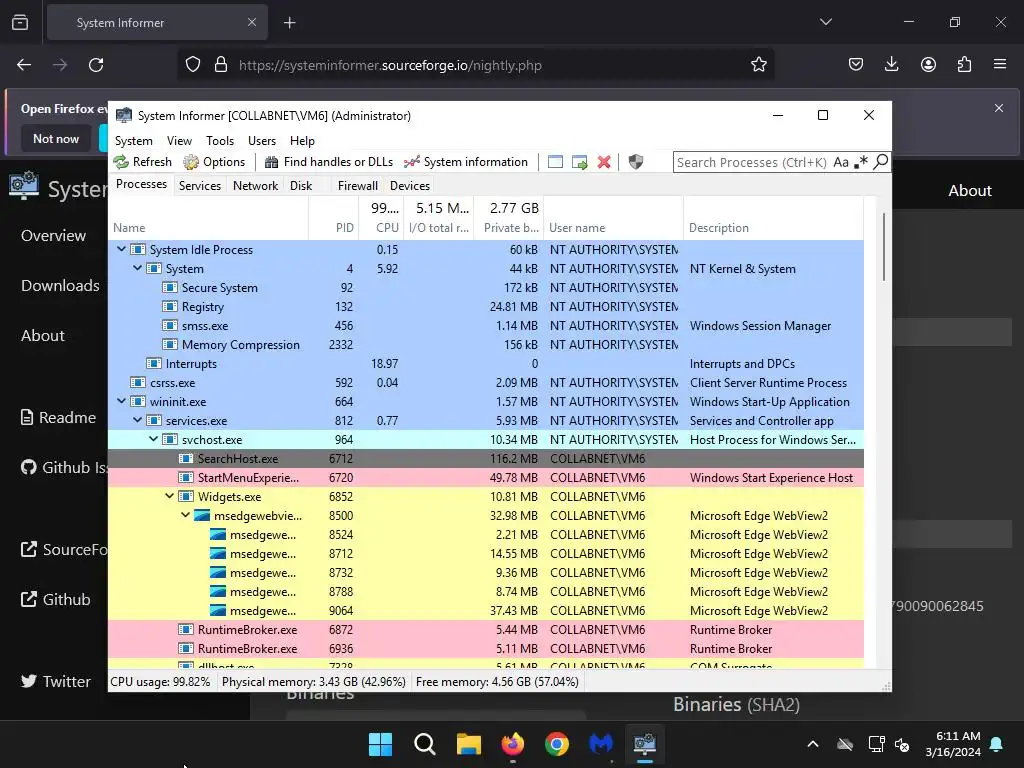
Task: Sort by the Description column header
Action: click(773, 217)
